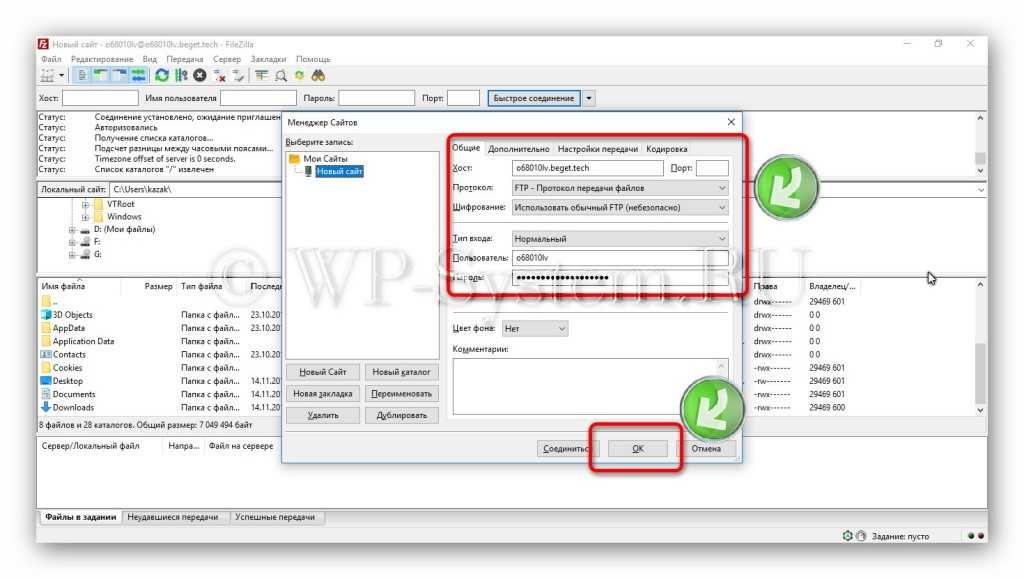The image size is (1024, 579).
Task: Click the Новый Сайт button
Action: pos(323,372)
